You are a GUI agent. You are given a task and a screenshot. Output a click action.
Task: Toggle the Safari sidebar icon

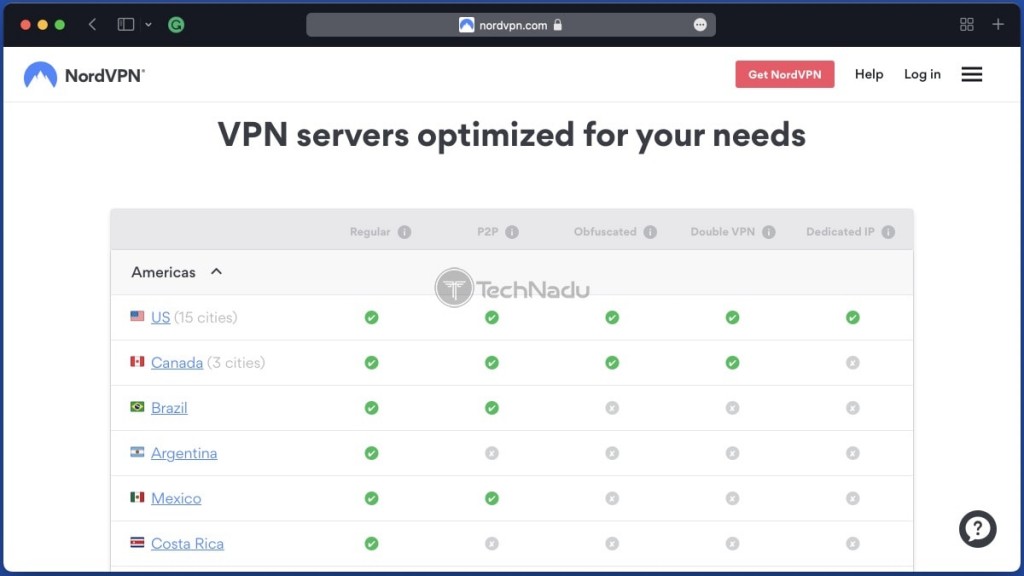click(x=125, y=25)
